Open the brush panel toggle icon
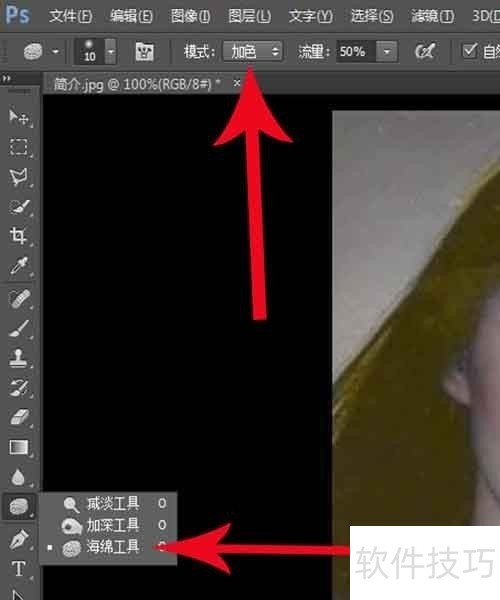Image resolution: width=500 pixels, height=600 pixels. pos(145,51)
